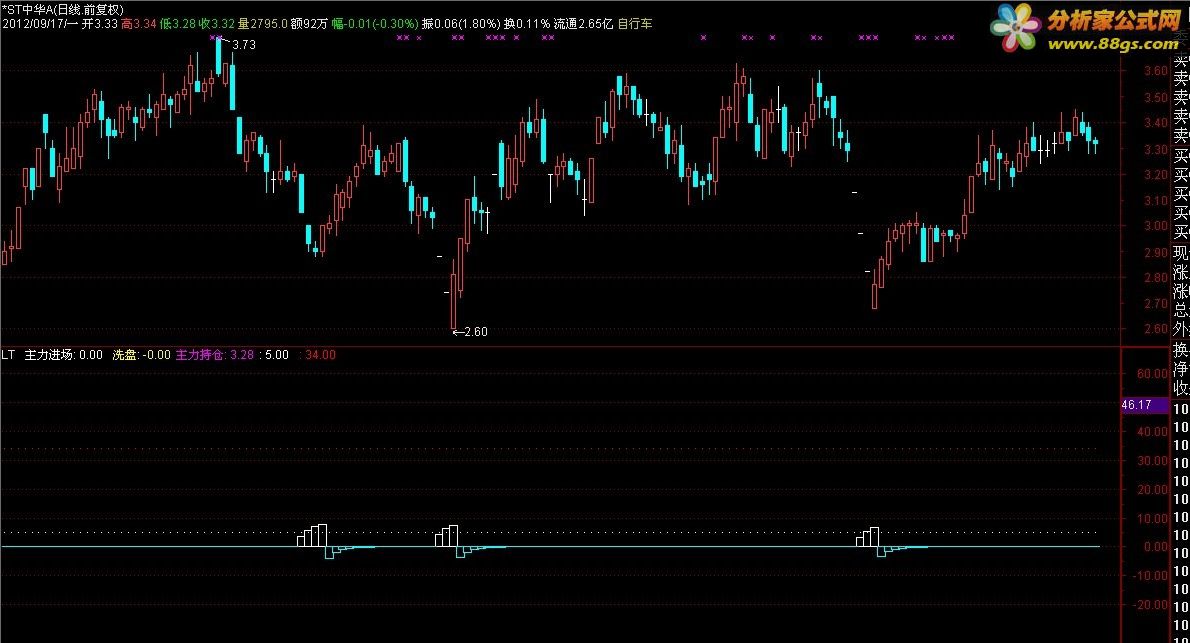Click the 3.20 label on price axis
This screenshot has height=643, width=1190.
point(1156,175)
